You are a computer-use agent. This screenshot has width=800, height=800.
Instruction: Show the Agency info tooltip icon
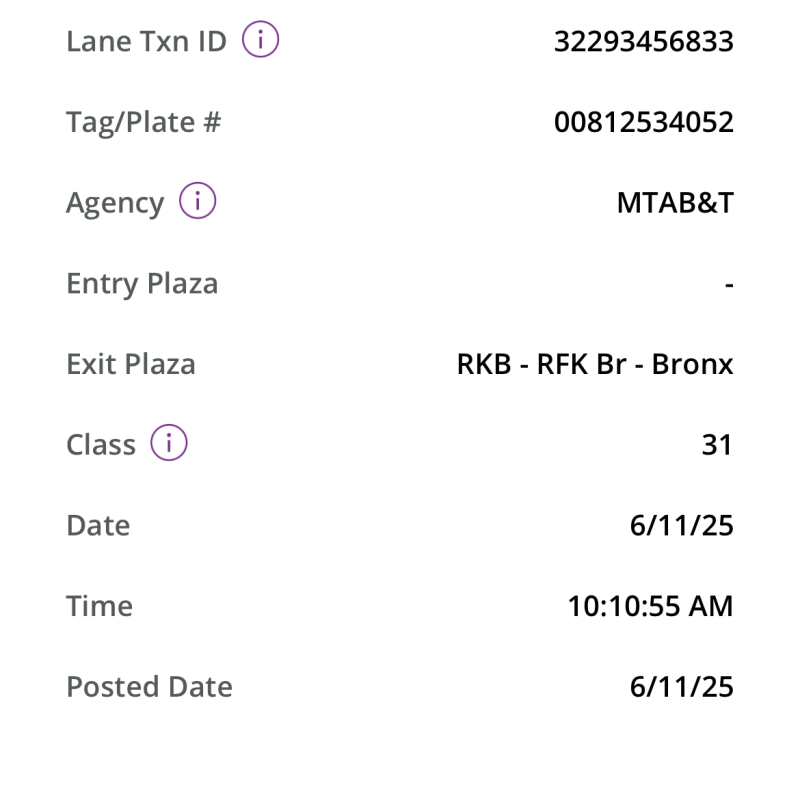(197, 201)
